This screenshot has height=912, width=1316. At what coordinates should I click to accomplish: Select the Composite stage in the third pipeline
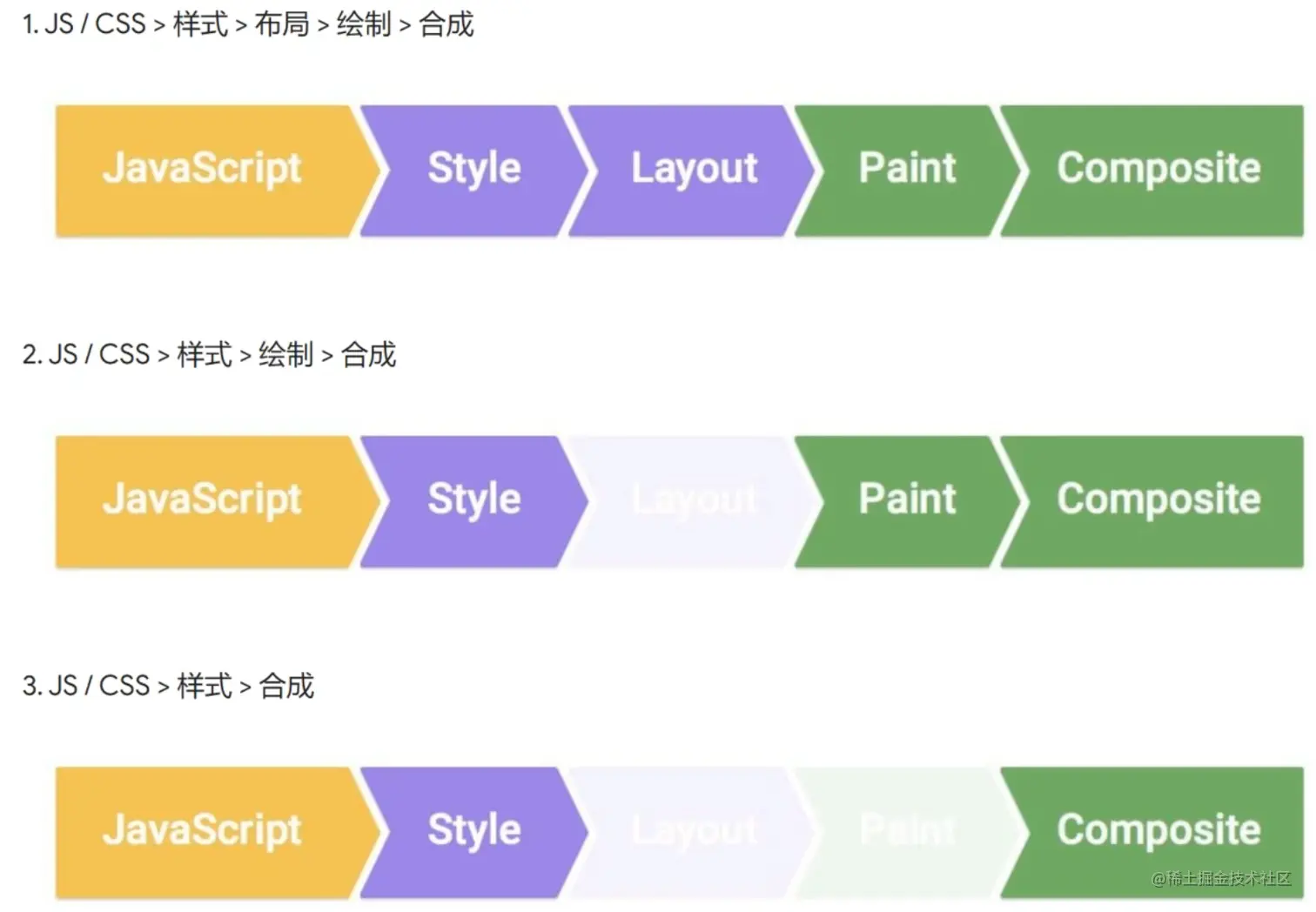coord(1158,830)
